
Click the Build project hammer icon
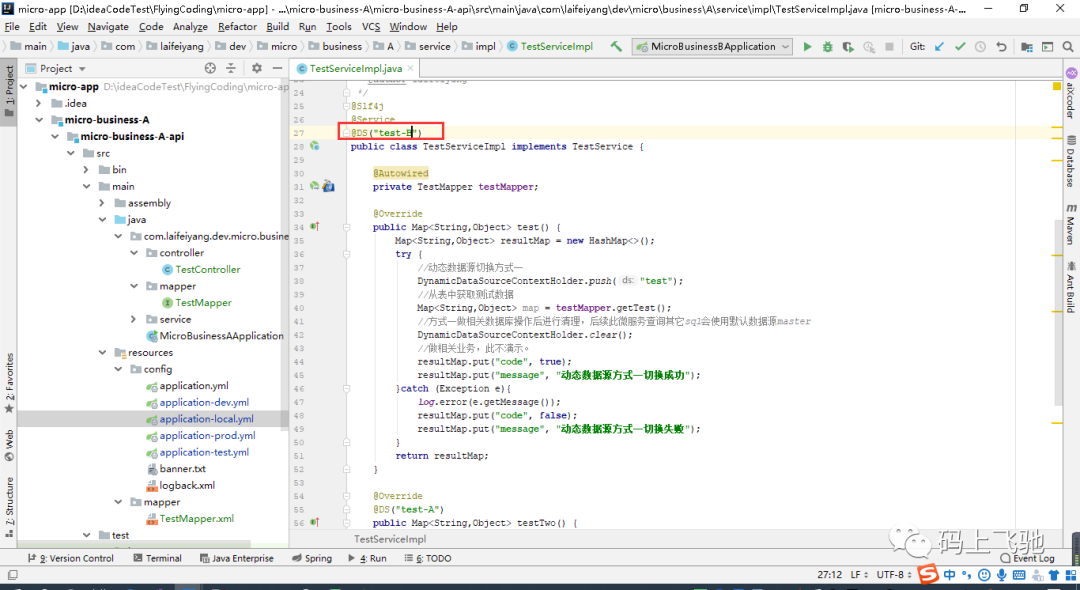click(x=616, y=47)
